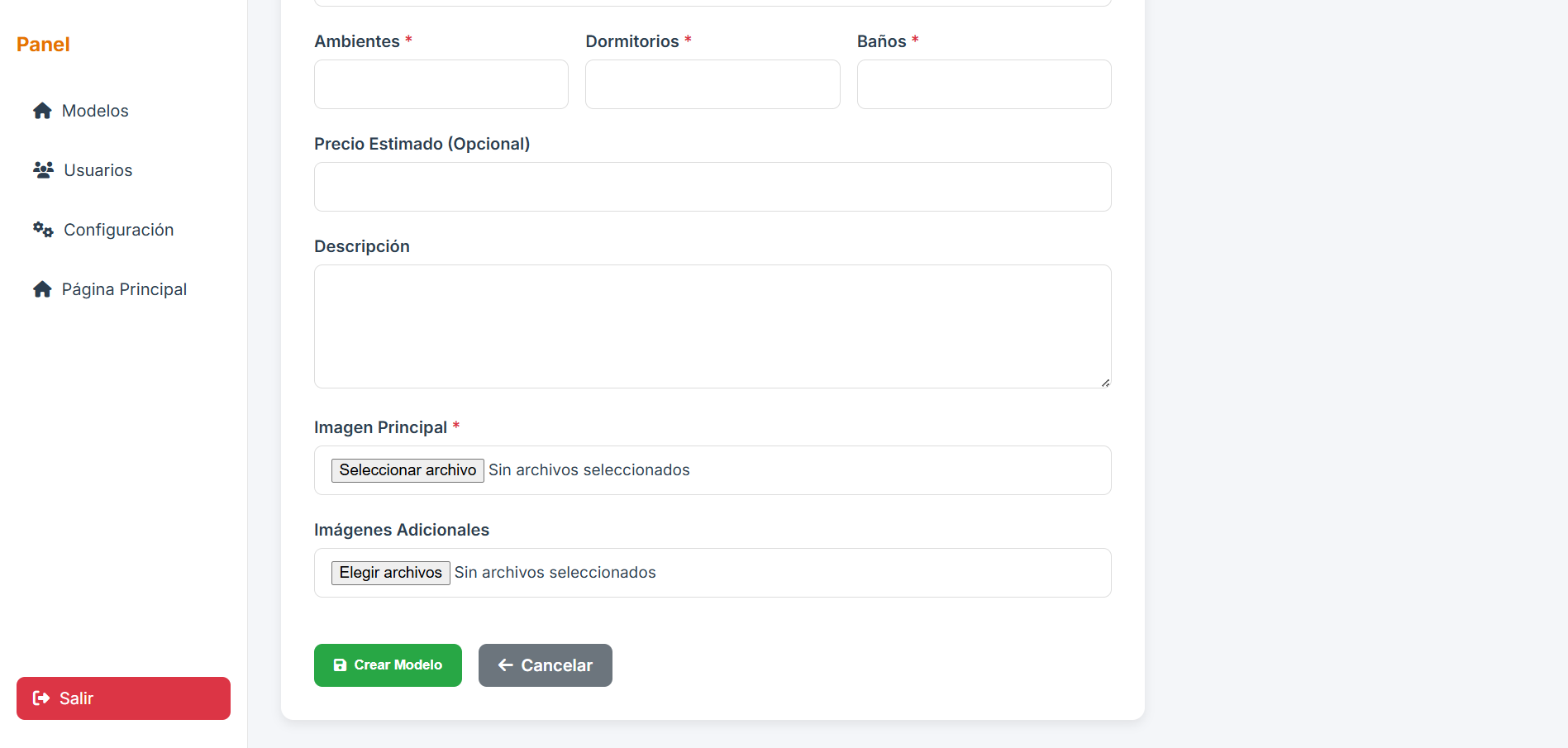Navigate to Página Principal
The image size is (1568, 748).
(124, 289)
